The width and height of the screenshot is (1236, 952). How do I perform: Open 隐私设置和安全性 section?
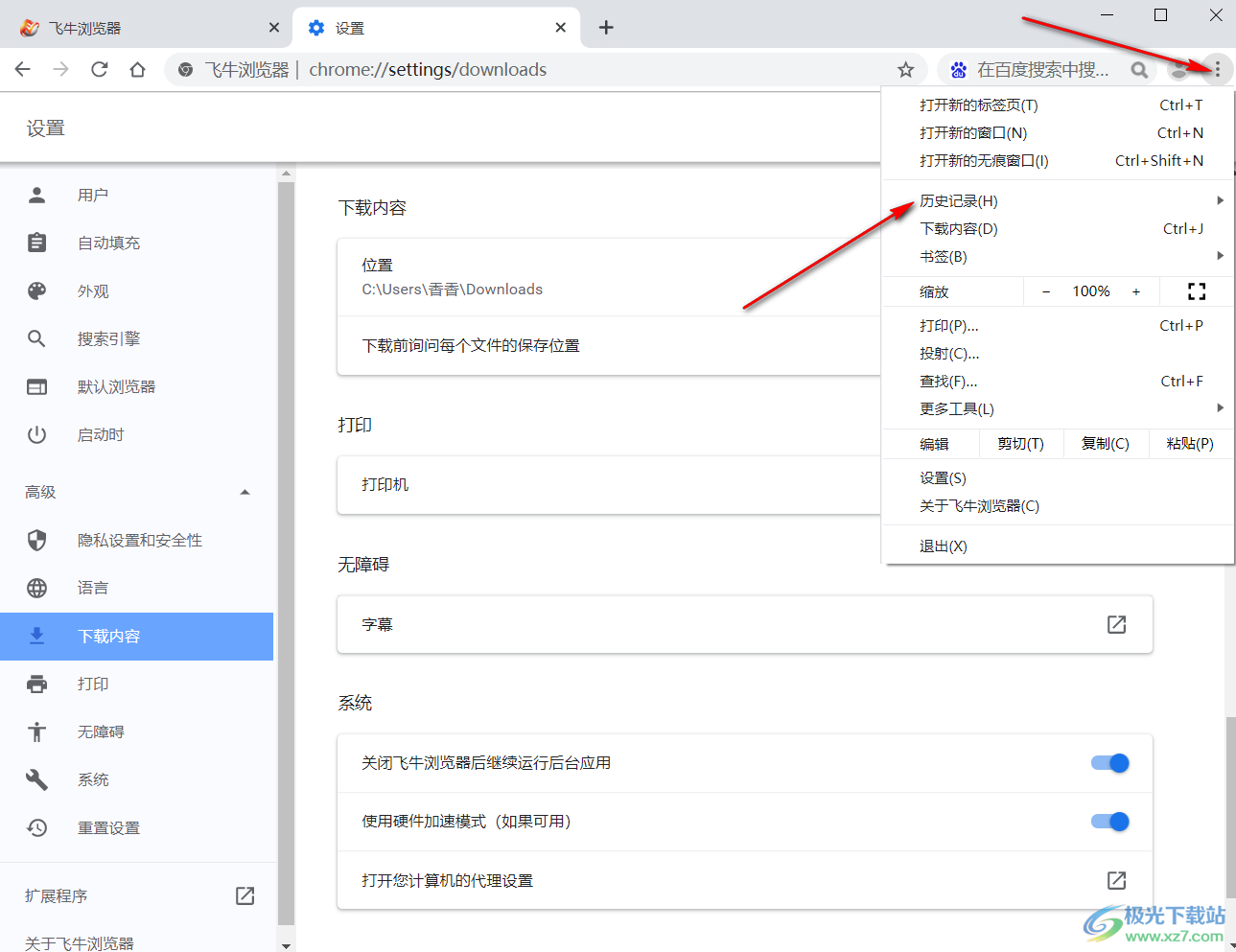[x=136, y=541]
